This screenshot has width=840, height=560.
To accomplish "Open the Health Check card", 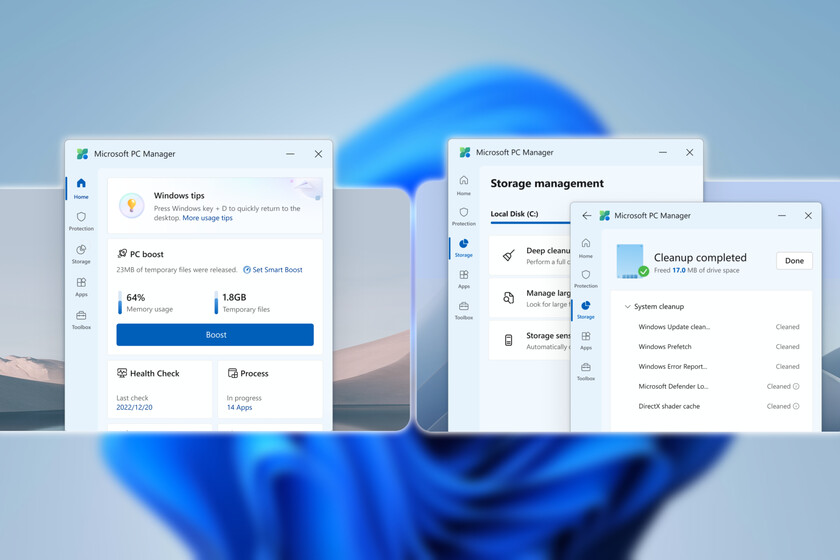I will click(160, 388).
